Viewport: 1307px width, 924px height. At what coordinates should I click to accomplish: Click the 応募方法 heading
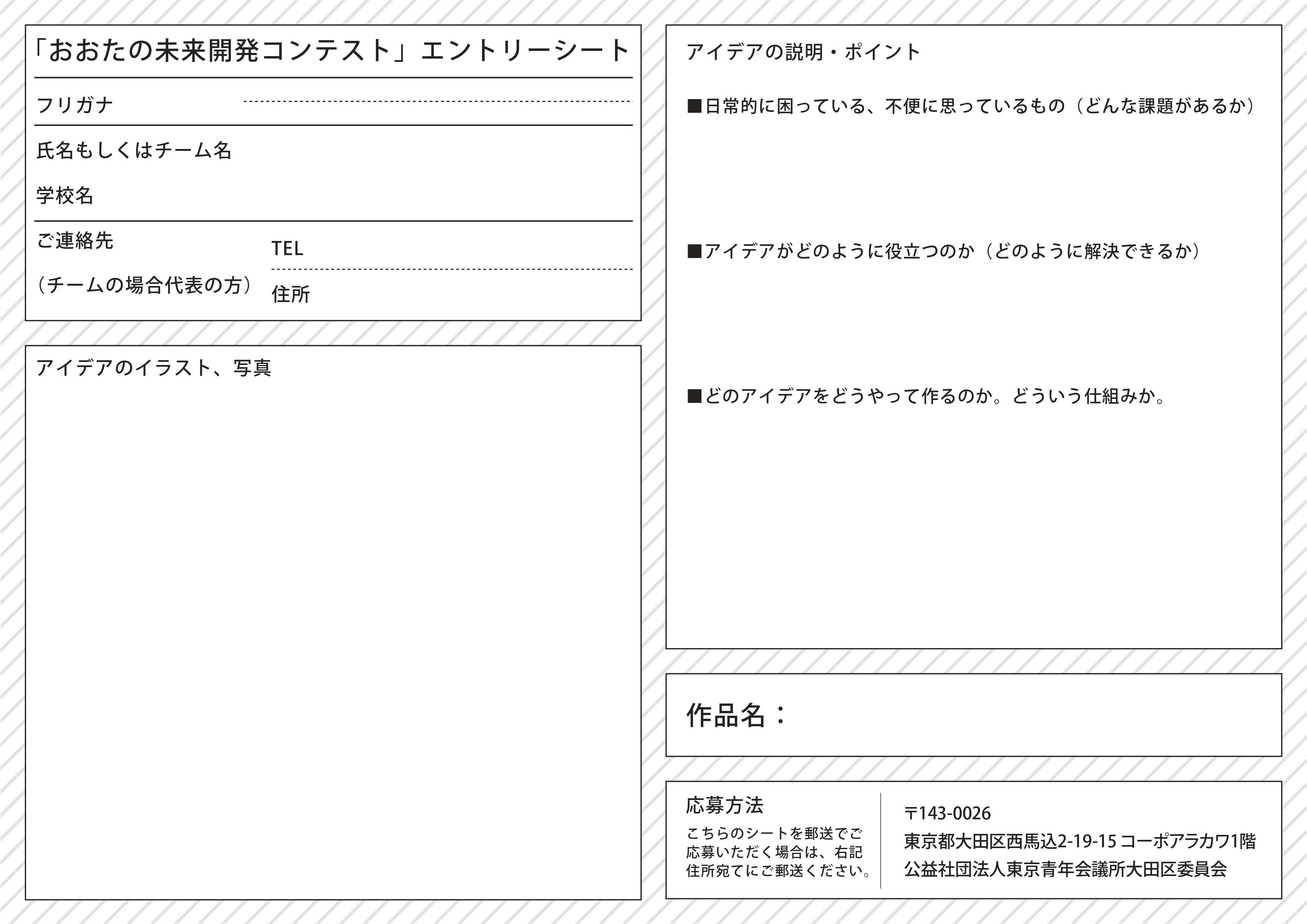(724, 806)
